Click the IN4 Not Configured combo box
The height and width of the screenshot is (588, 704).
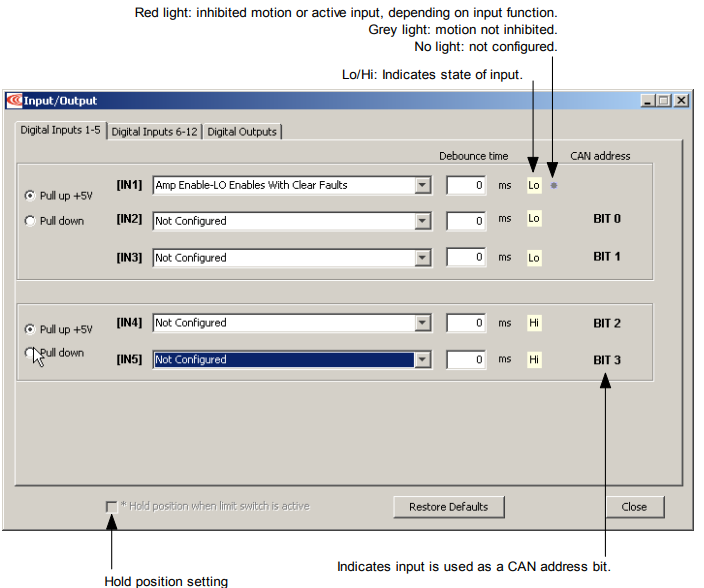[292, 323]
